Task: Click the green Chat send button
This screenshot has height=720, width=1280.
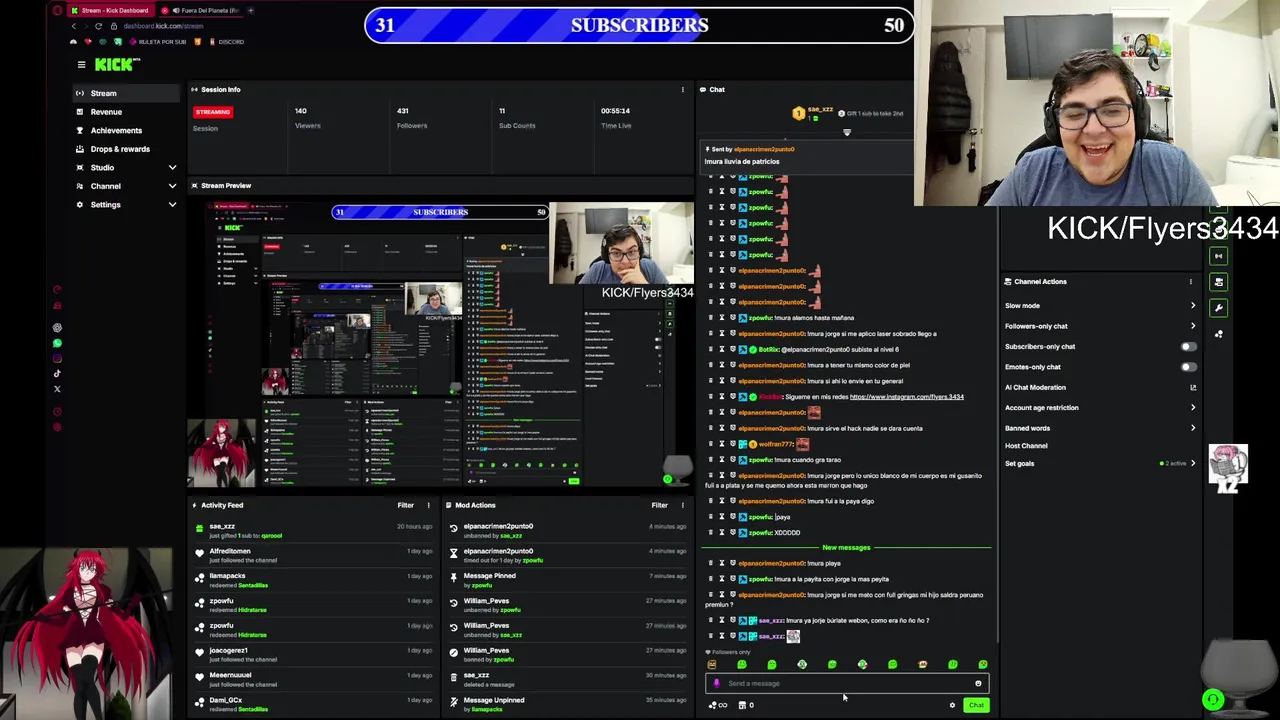Action: pos(976,706)
